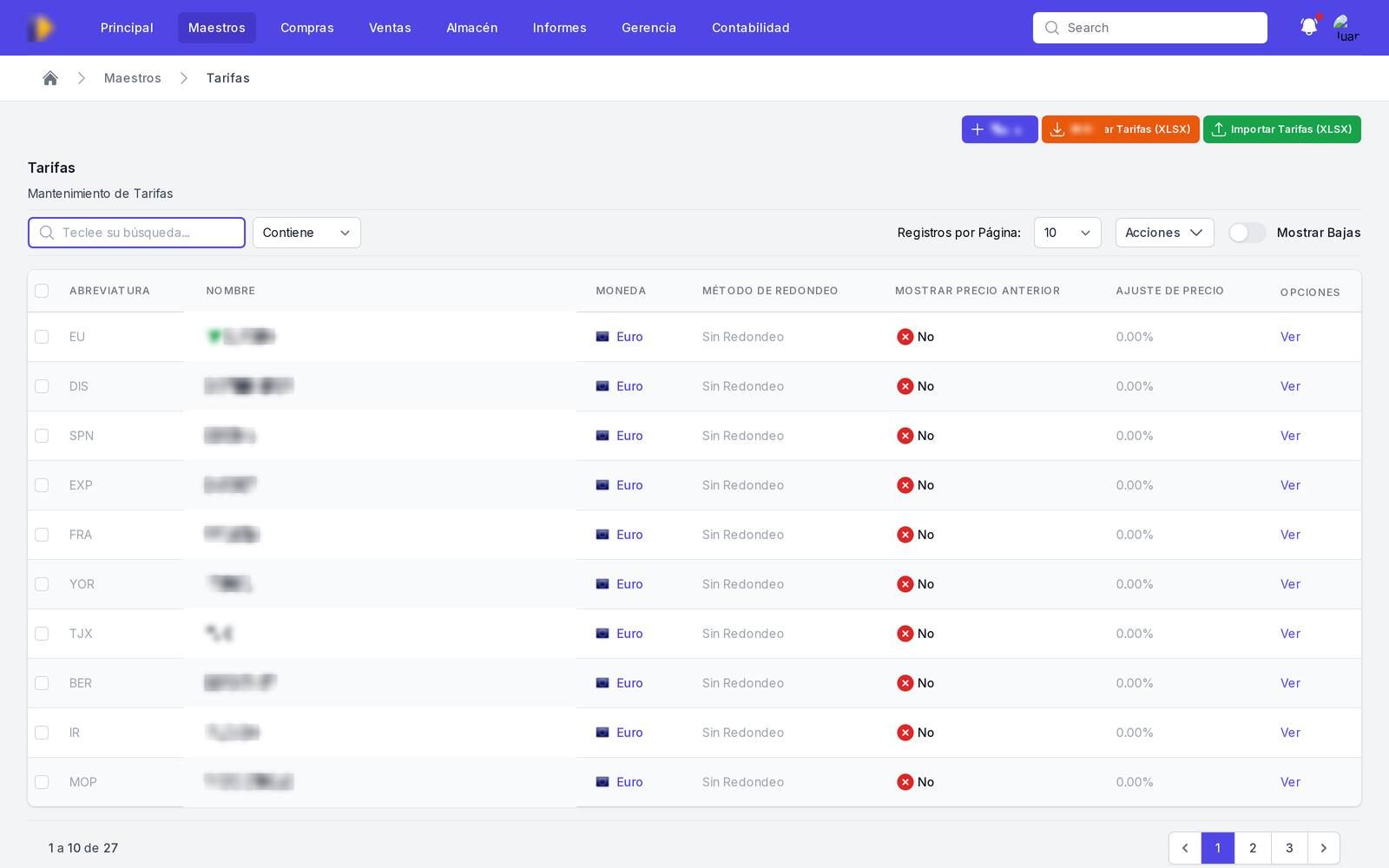The width and height of the screenshot is (1389, 868).
Task: Check the select-all header checkbox
Action: (42, 291)
